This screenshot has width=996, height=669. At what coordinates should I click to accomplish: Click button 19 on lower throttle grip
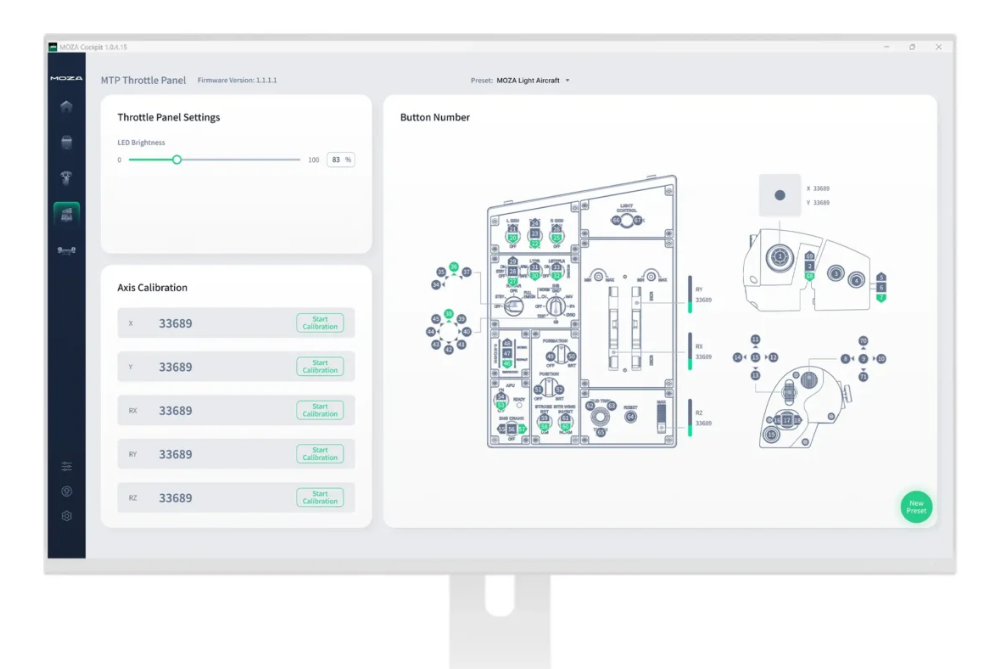coord(771,435)
